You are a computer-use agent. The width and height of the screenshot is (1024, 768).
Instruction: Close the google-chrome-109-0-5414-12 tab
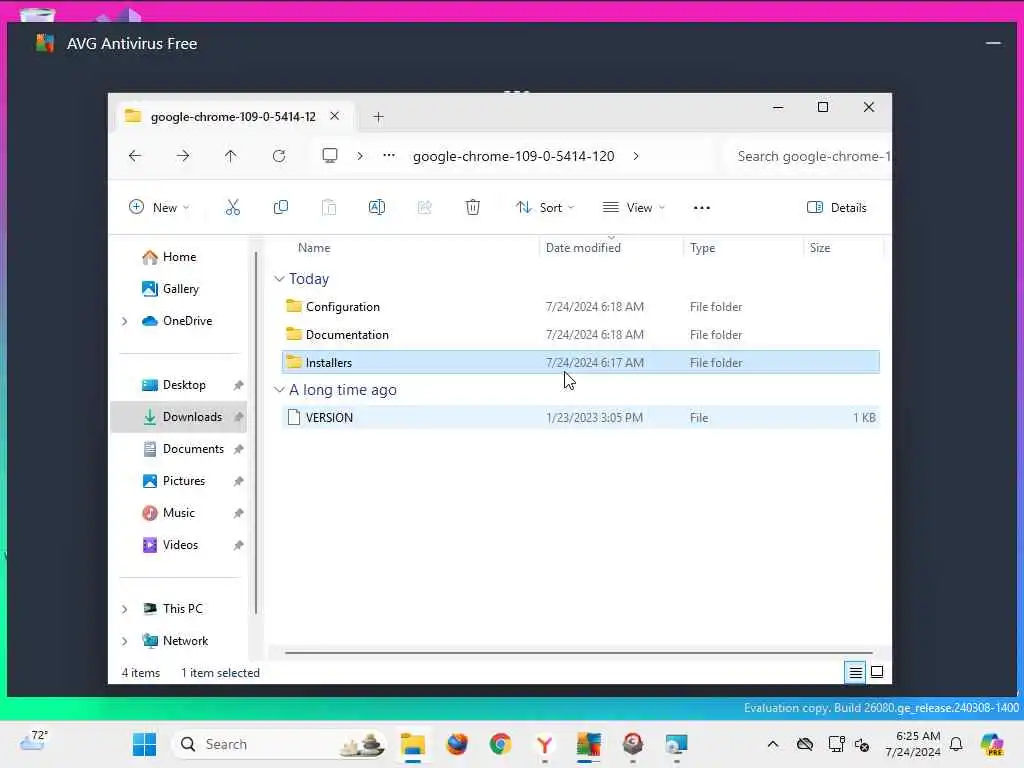coord(334,116)
